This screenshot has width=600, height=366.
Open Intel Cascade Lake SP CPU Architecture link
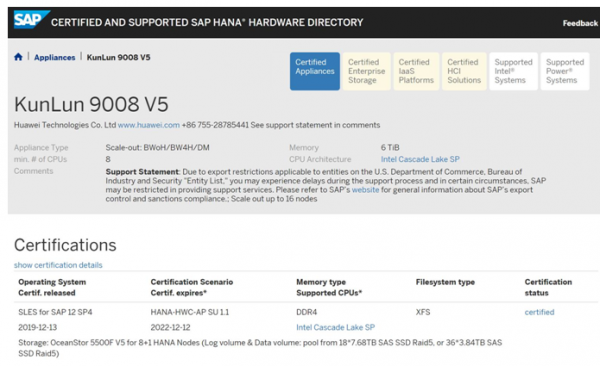click(420, 159)
